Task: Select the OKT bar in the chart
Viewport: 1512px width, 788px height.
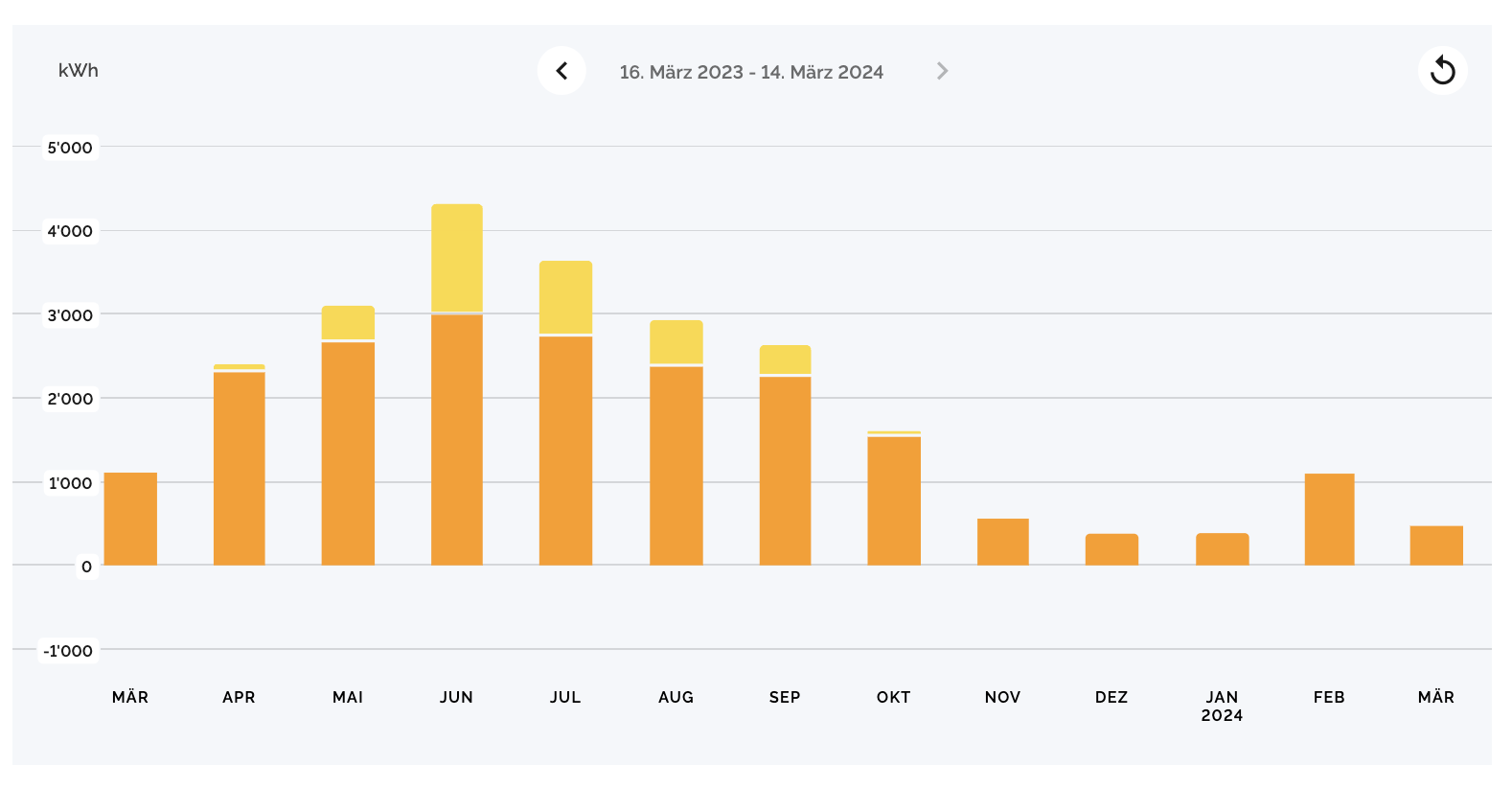Action: [x=894, y=500]
